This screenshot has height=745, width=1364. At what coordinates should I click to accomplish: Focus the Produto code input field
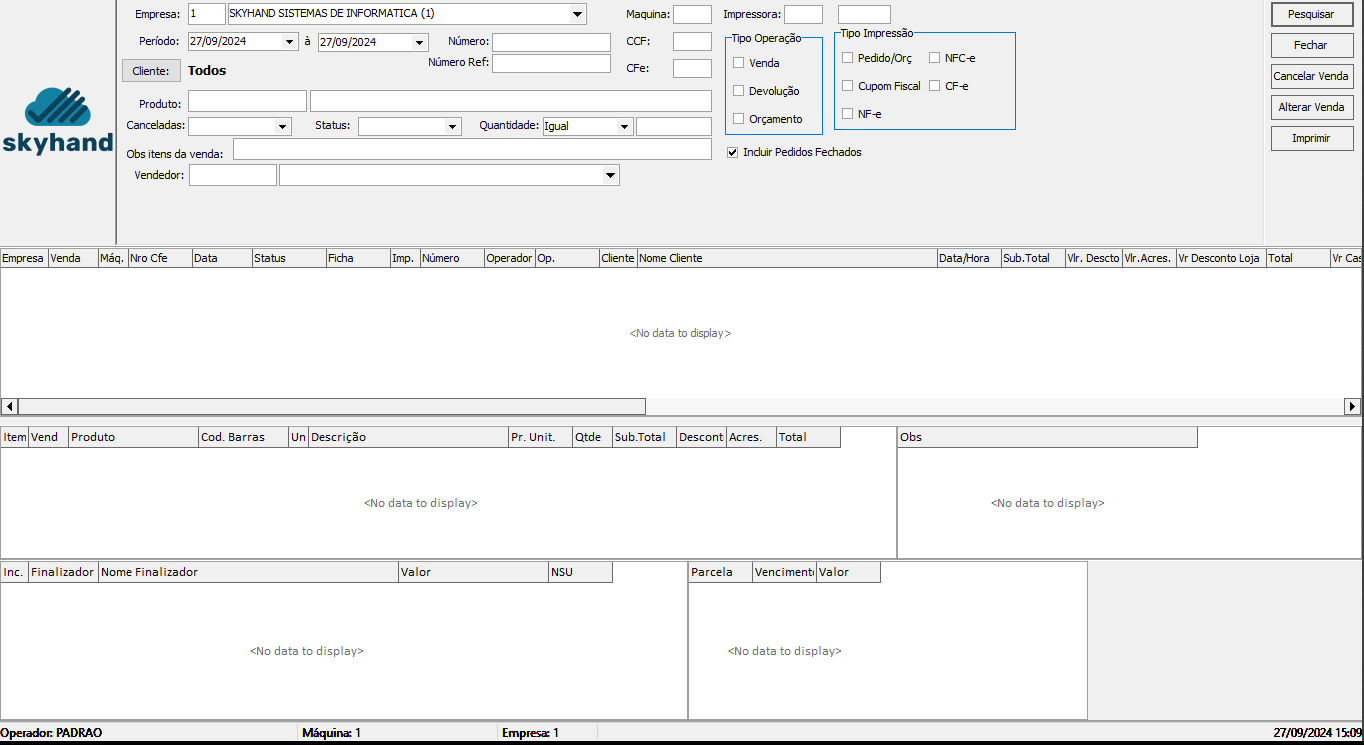point(247,101)
